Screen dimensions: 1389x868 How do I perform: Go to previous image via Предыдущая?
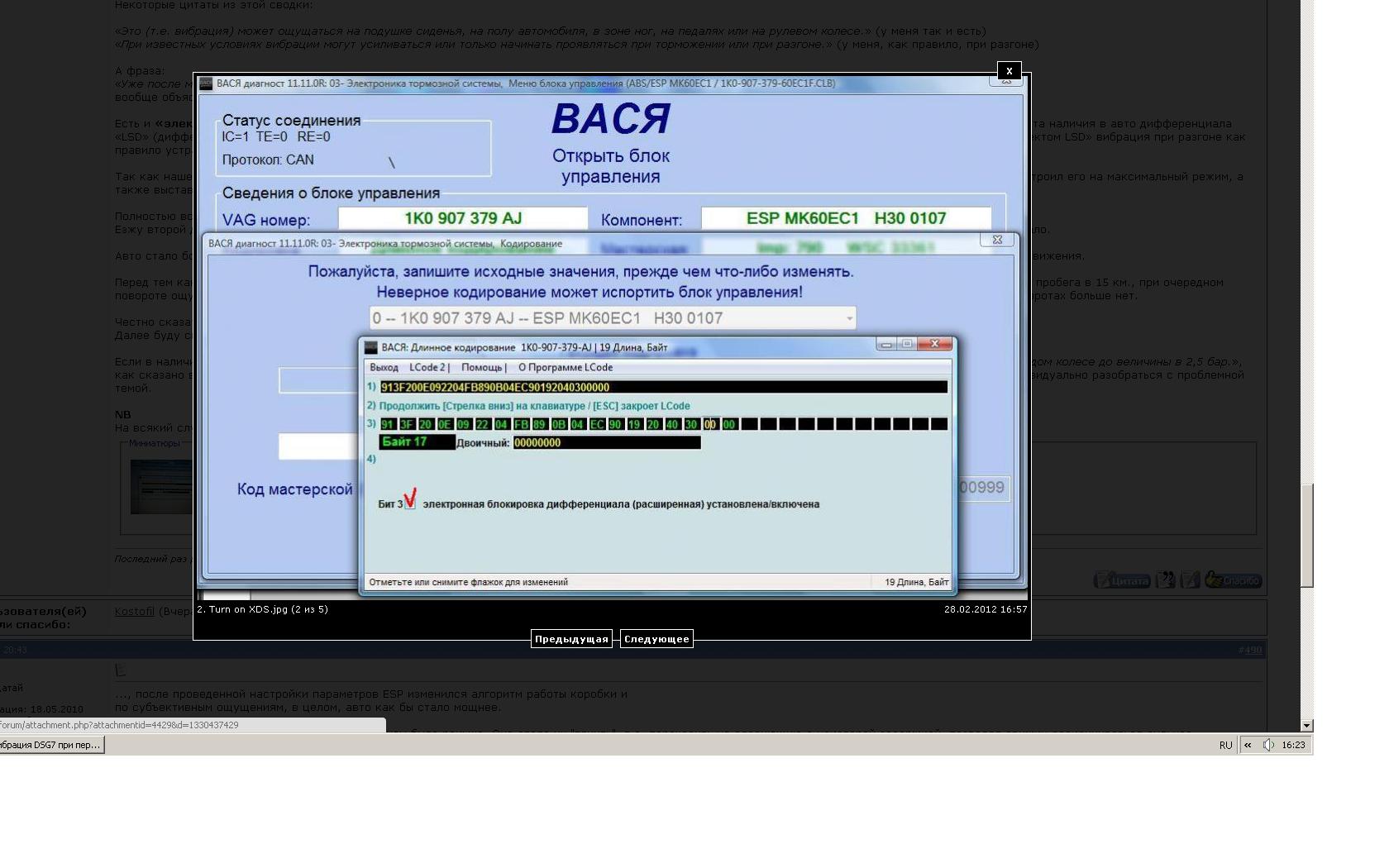pos(571,639)
